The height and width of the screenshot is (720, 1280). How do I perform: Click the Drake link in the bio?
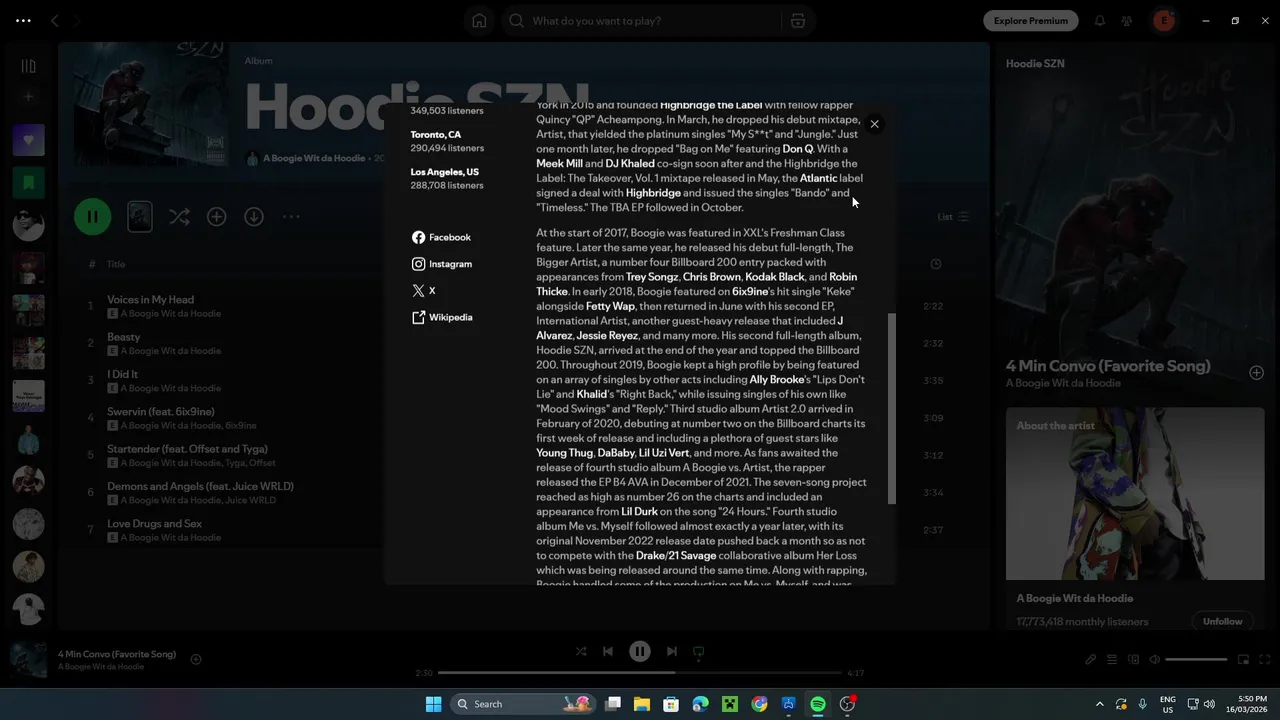(651, 555)
